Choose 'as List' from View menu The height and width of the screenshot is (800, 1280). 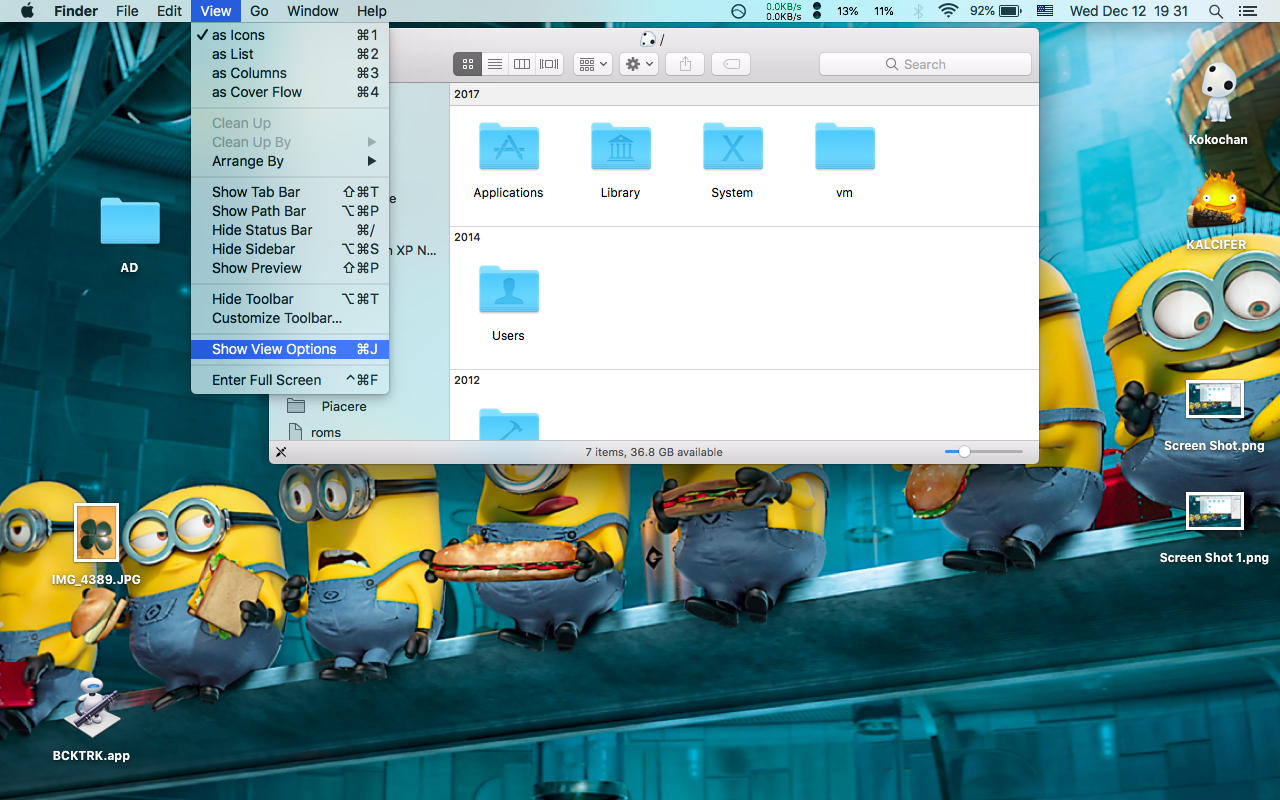290,54
